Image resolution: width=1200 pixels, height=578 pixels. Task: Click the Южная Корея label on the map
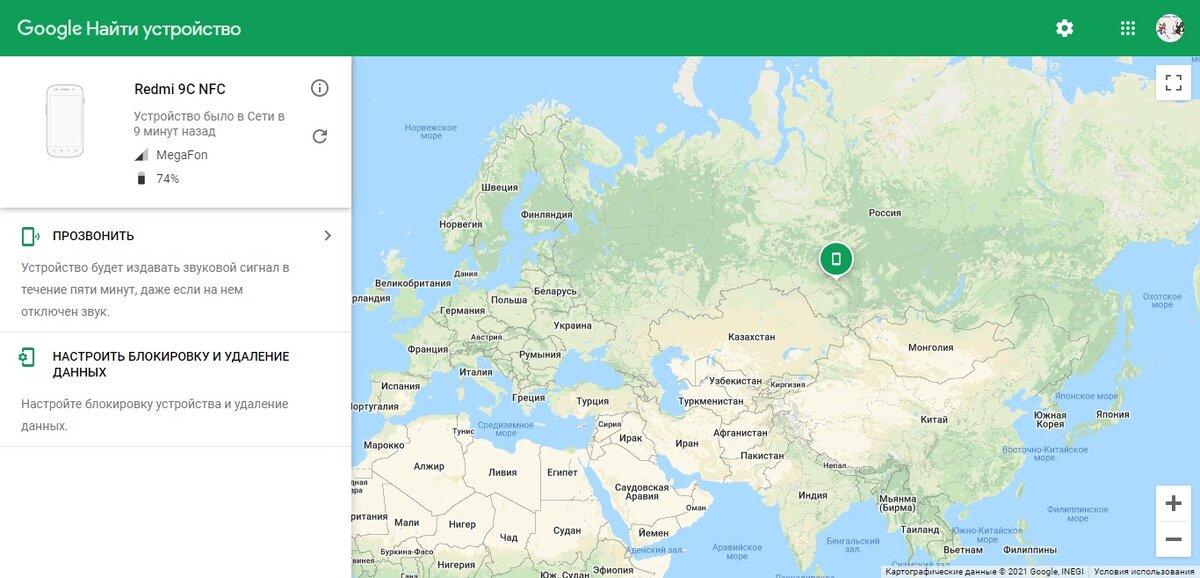1049,420
